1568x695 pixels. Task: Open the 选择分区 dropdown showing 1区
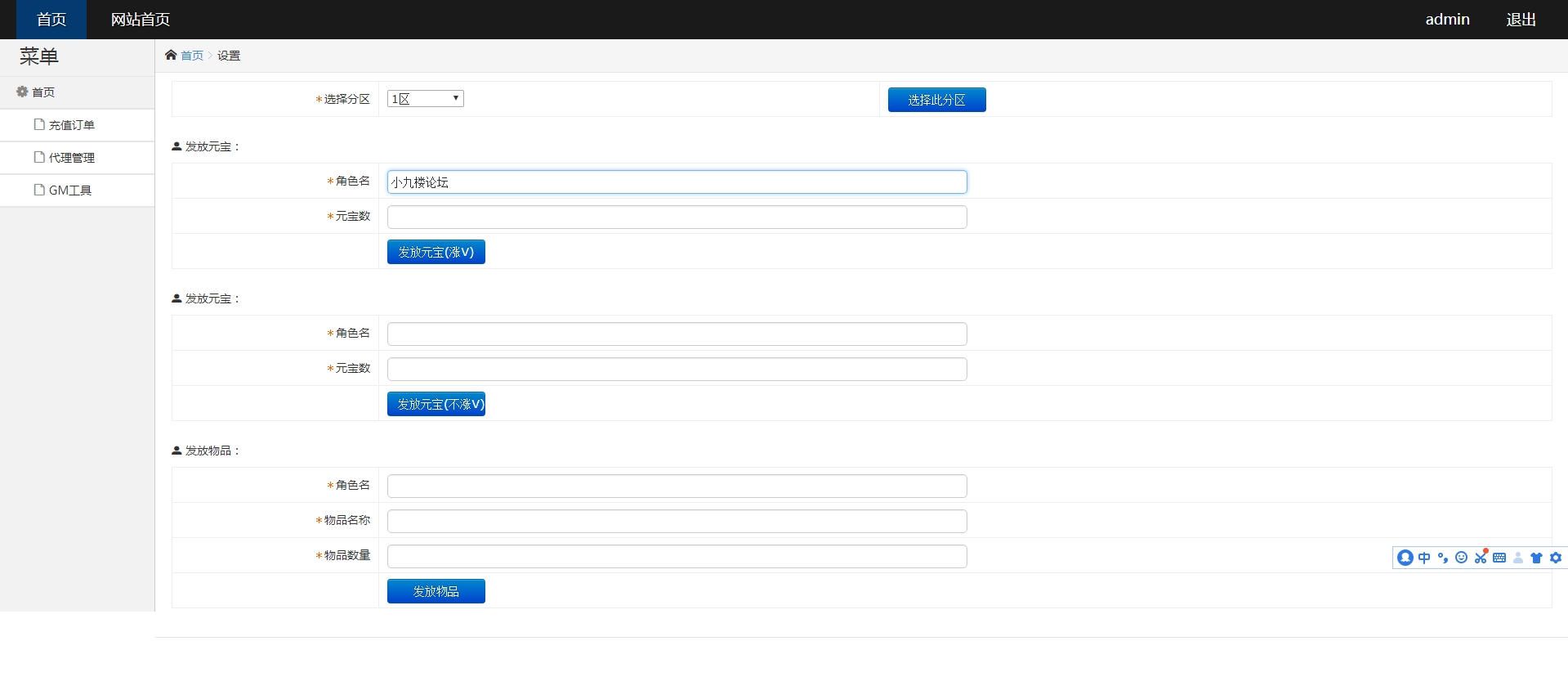425,99
